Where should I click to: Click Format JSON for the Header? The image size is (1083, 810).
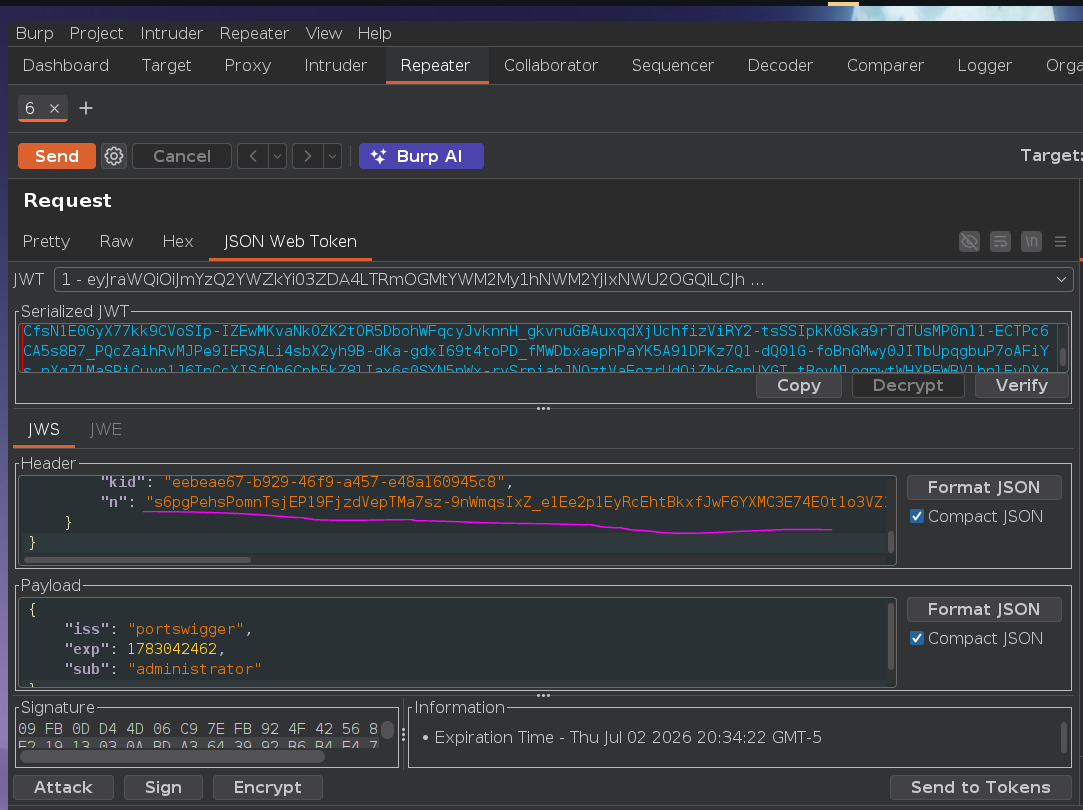click(984, 488)
